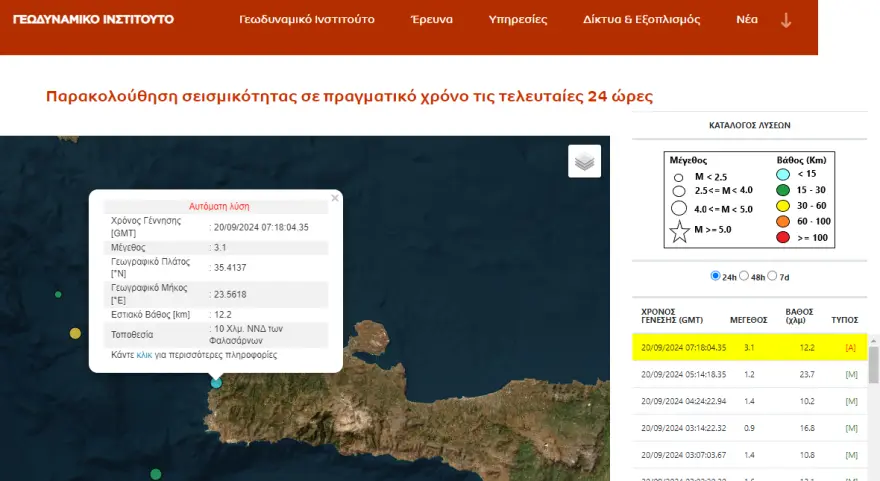
Task: Close the earthquake info popup
Action: point(335,198)
